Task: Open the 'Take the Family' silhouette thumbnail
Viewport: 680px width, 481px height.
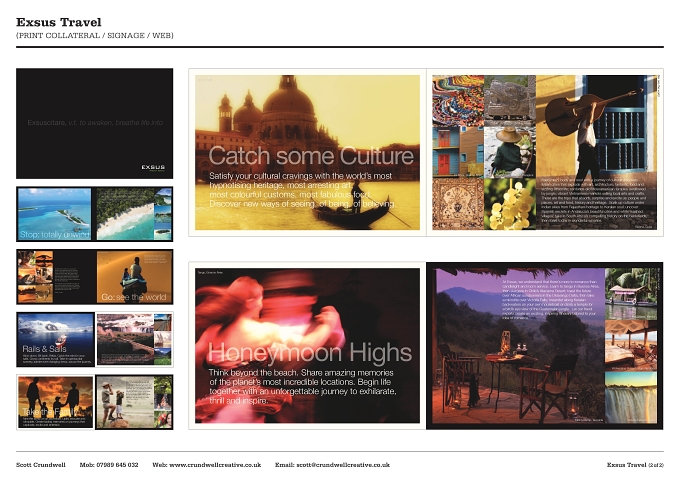Action: [55, 402]
